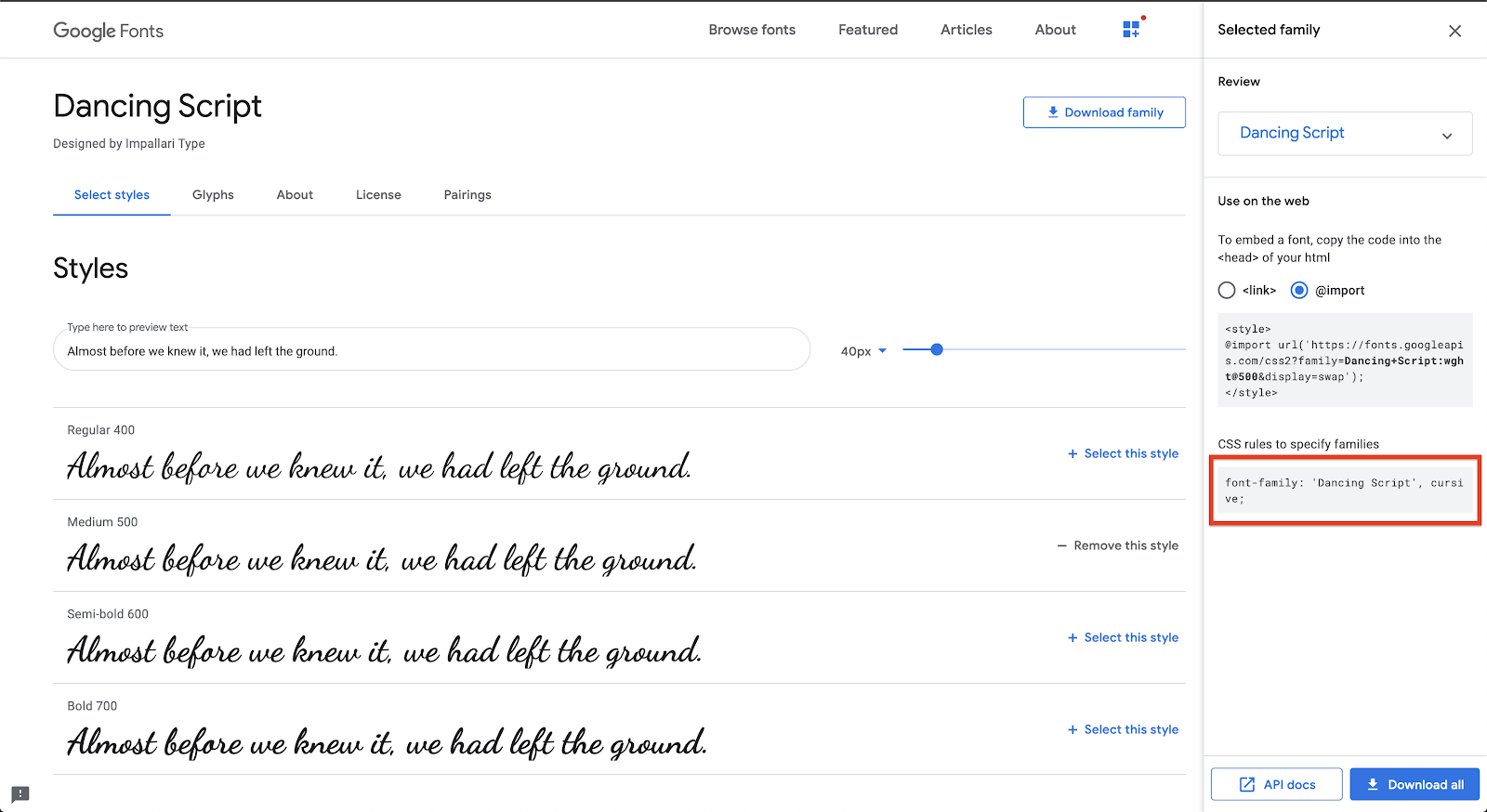
Task: Open API docs external link
Action: (x=1276, y=784)
